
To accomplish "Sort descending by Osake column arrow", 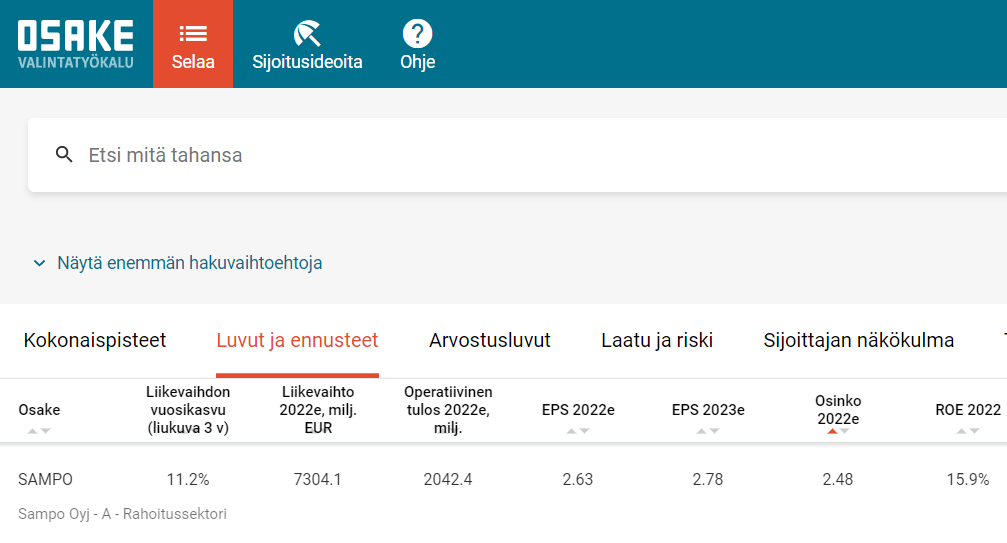I will 45,431.
